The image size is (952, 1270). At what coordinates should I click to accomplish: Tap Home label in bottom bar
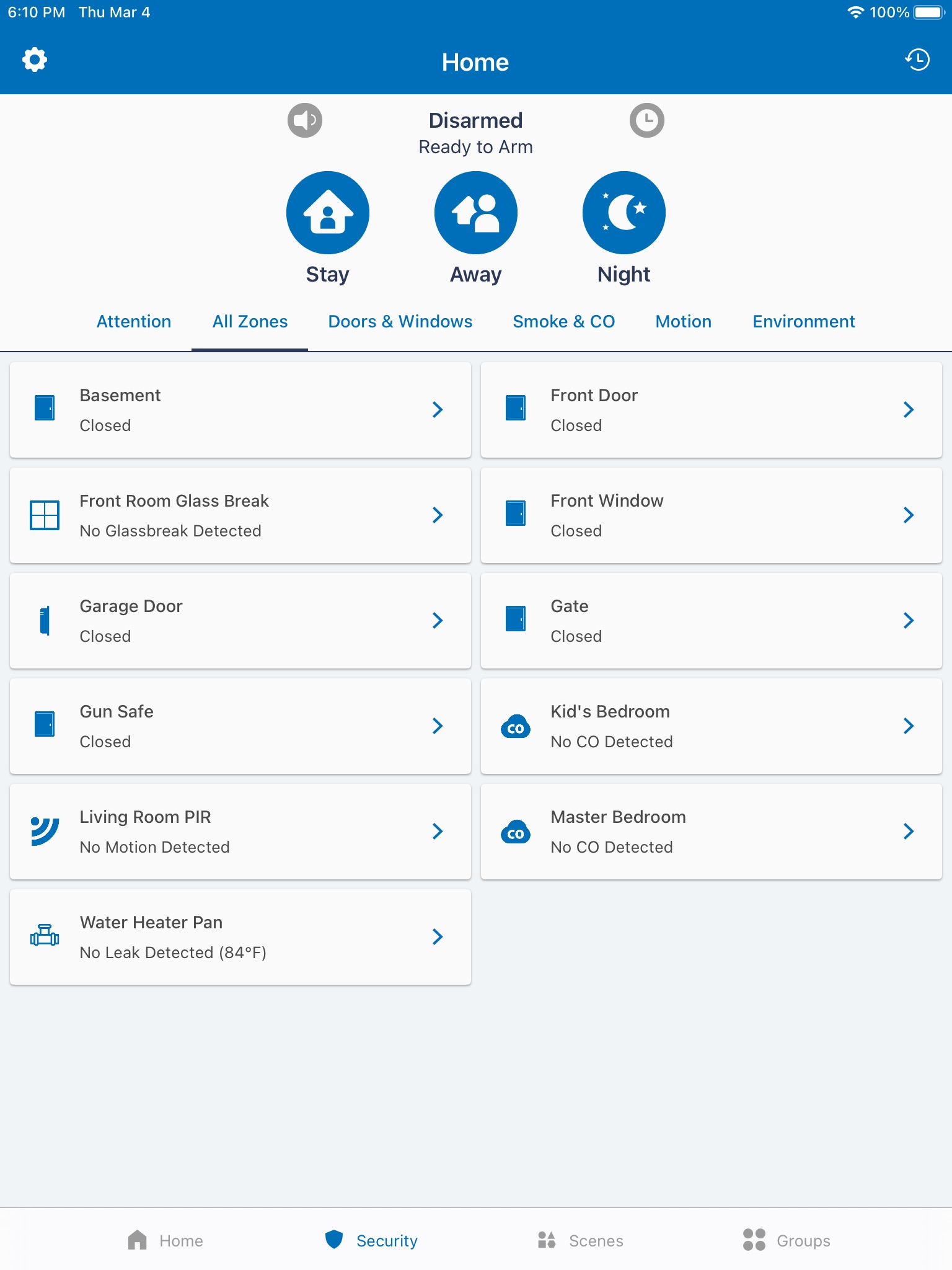[181, 1241]
